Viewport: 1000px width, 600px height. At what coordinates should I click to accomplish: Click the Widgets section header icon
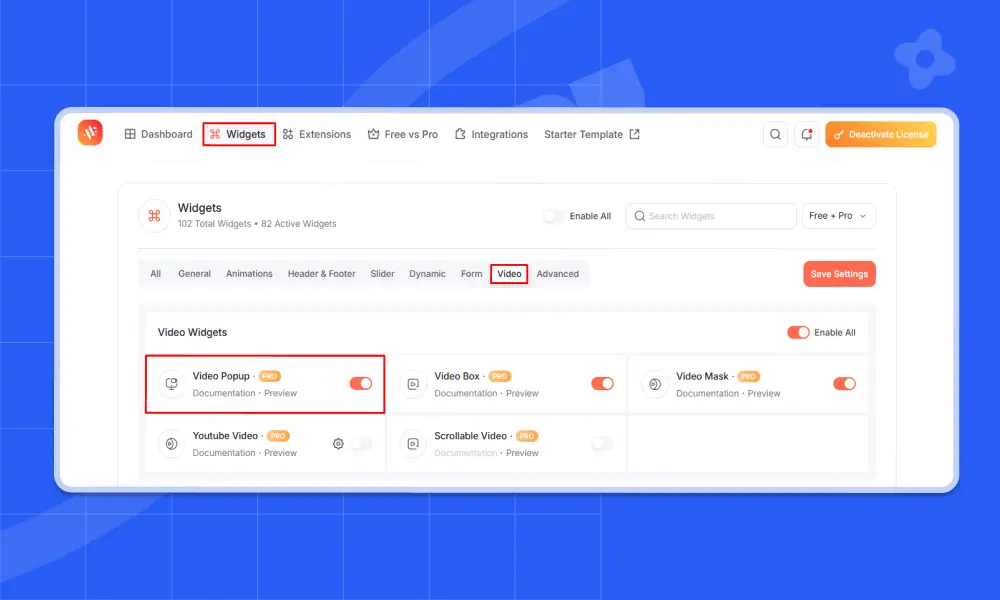(x=154, y=216)
